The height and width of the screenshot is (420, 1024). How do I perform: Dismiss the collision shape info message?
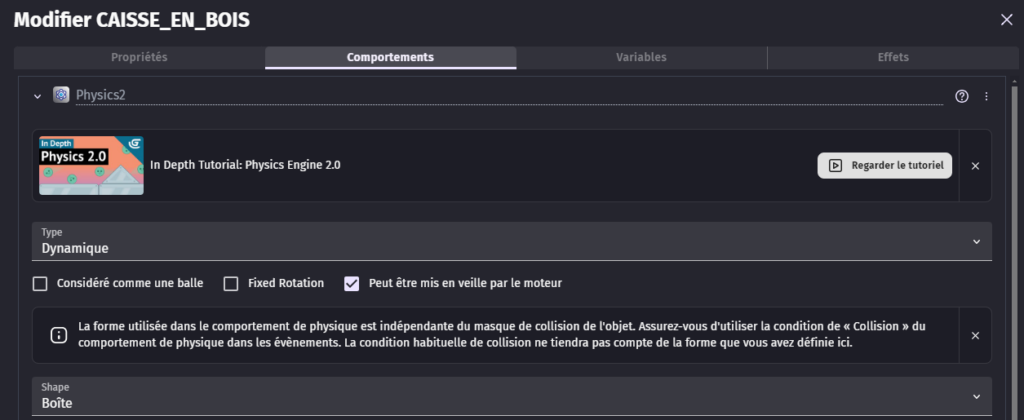click(975, 336)
